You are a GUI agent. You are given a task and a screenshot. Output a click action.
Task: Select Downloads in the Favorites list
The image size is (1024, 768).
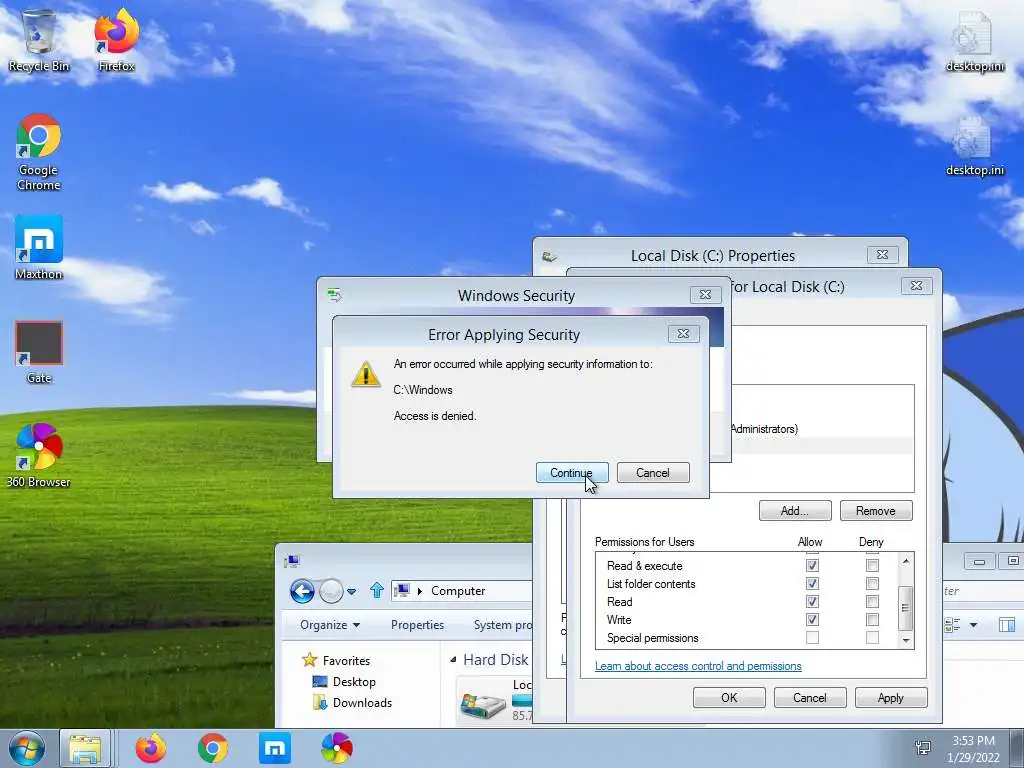click(353, 703)
